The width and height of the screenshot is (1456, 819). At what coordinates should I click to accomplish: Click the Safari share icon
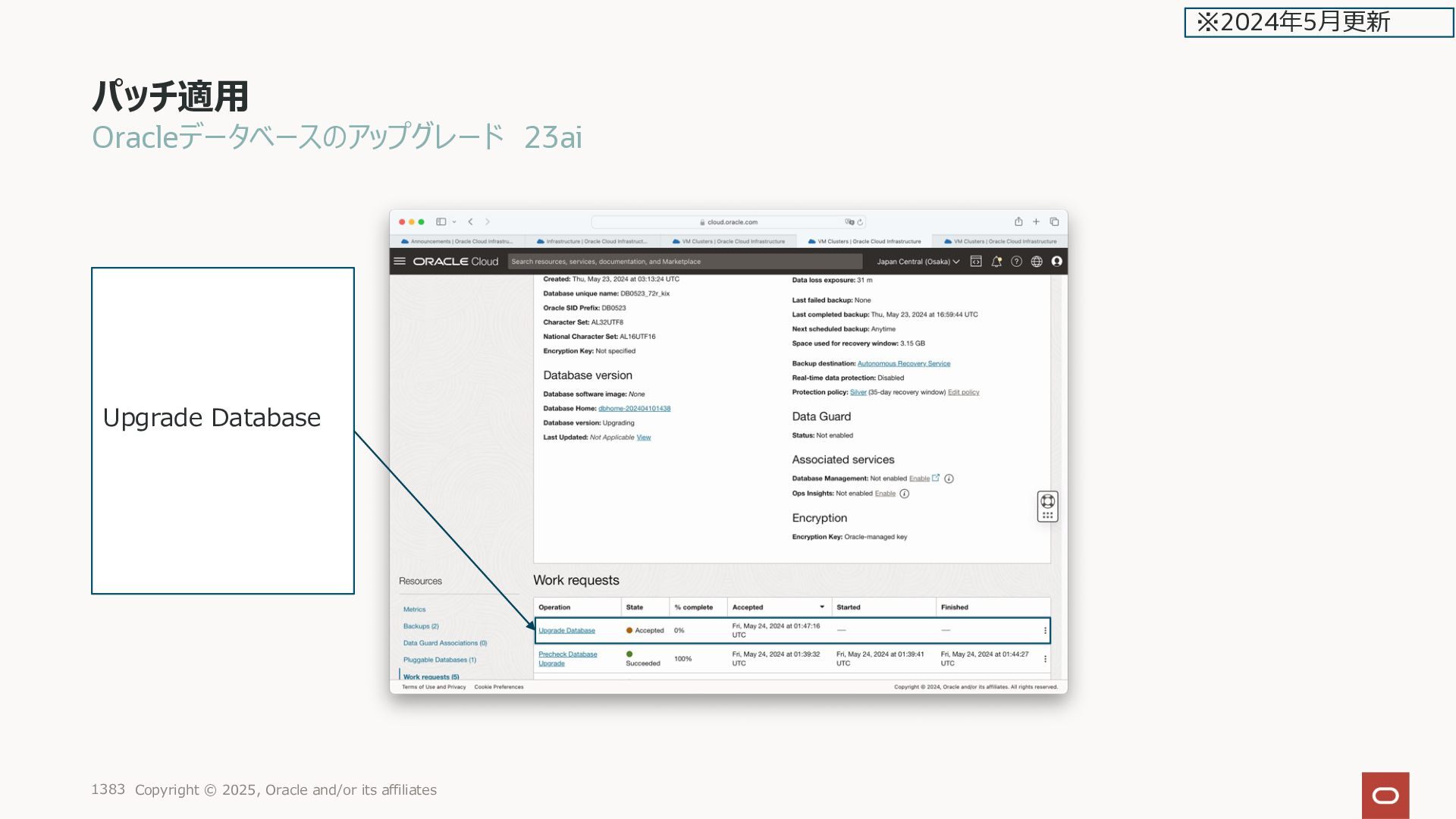(x=1018, y=221)
